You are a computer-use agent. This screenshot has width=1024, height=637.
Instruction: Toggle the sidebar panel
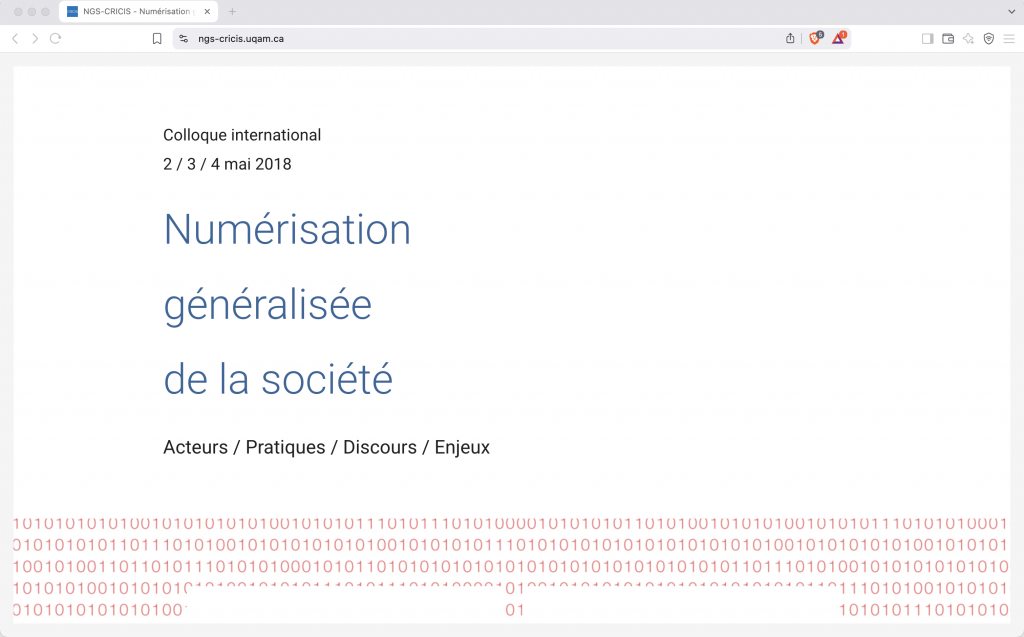click(x=927, y=38)
